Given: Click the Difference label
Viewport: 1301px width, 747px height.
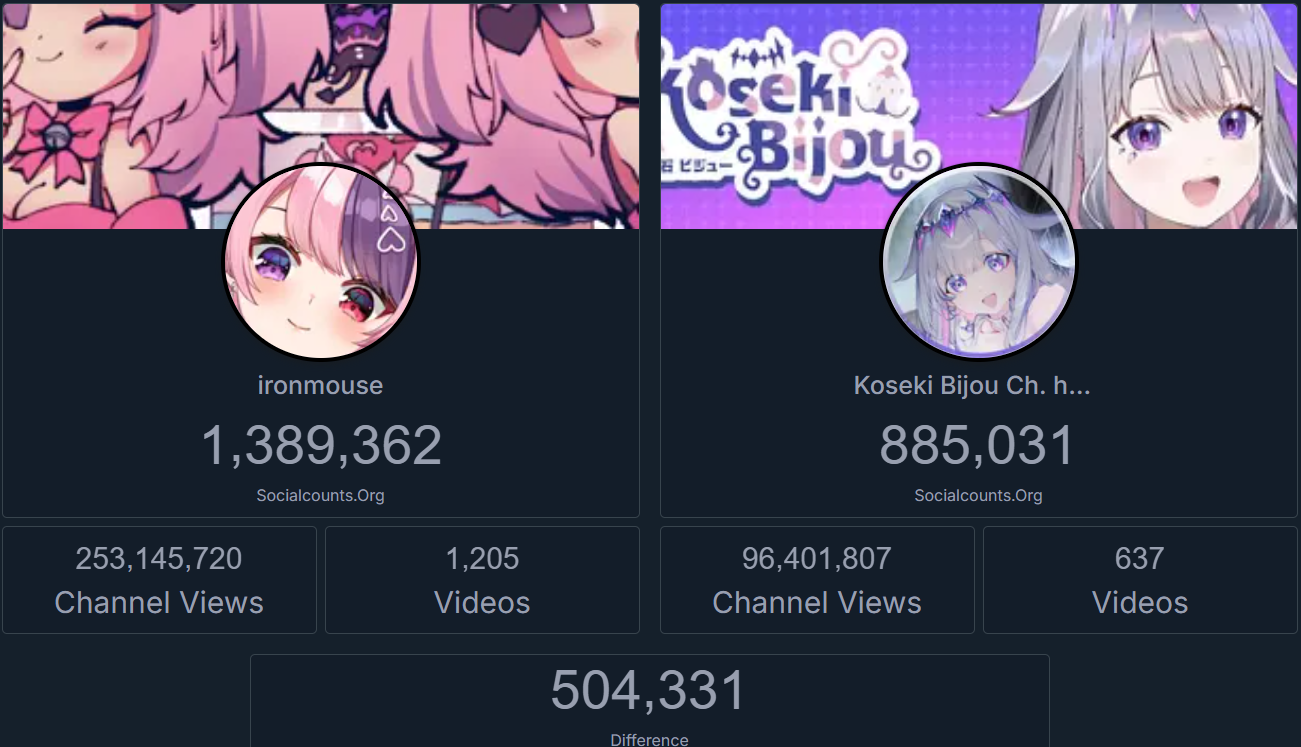Looking at the screenshot, I should click(649, 740).
